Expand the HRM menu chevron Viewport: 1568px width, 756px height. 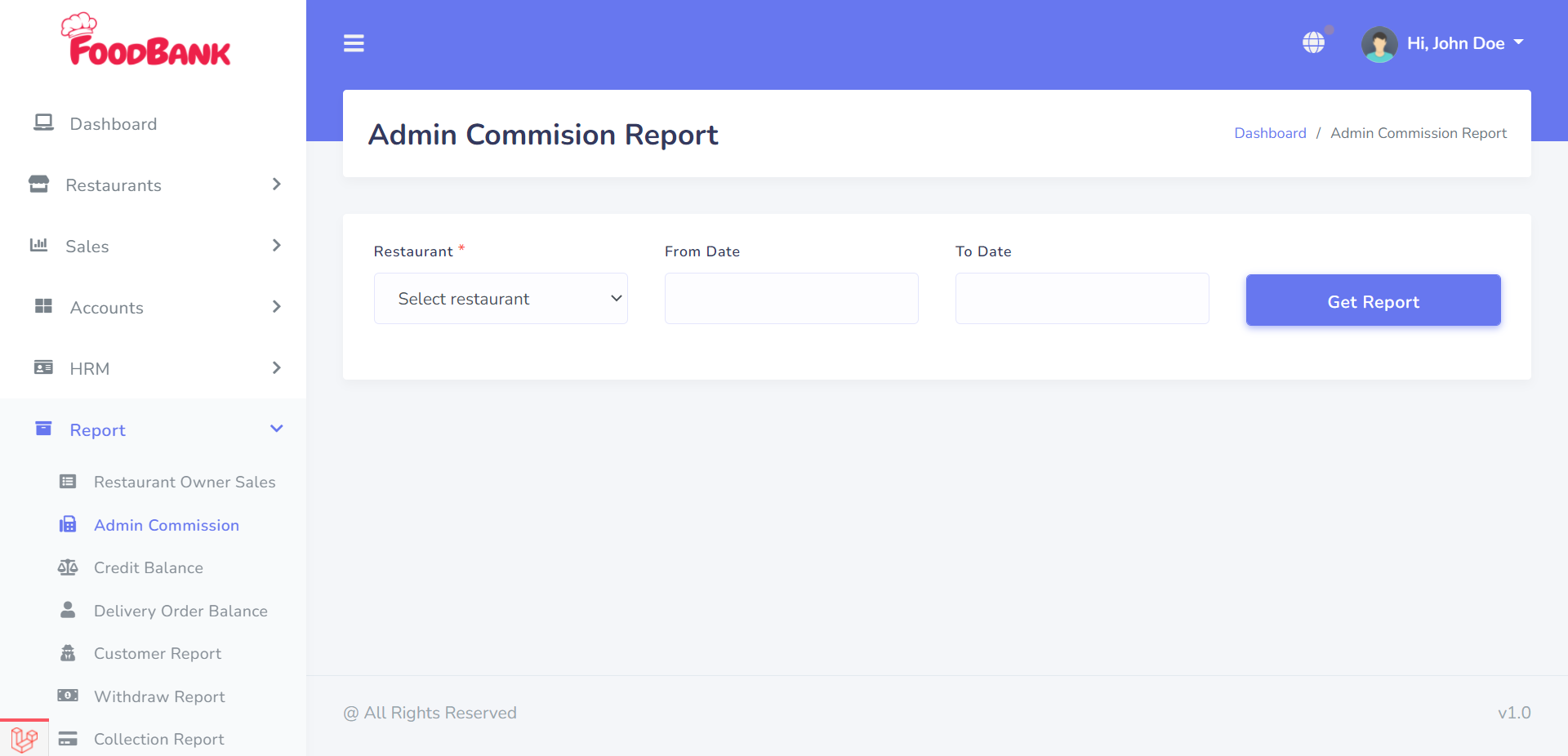coord(276,368)
